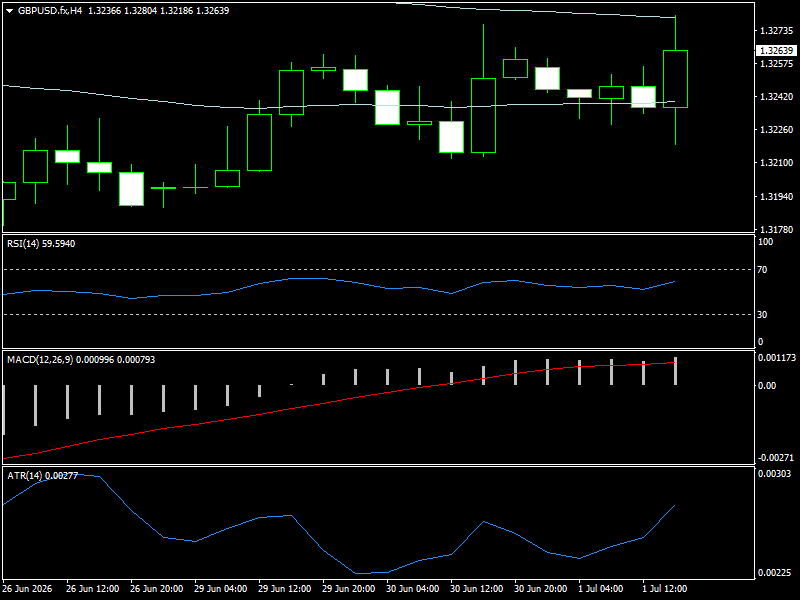Image resolution: width=800 pixels, height=600 pixels.
Task: Select the latest candle at 1 Jul 12:00
Action: point(676,79)
